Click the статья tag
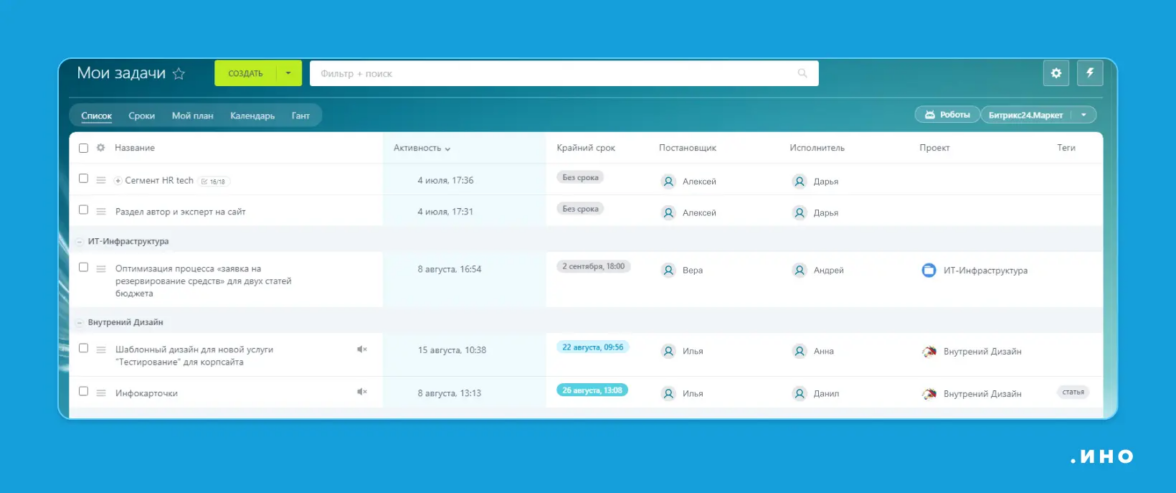The height and width of the screenshot is (493, 1176). tap(1072, 392)
